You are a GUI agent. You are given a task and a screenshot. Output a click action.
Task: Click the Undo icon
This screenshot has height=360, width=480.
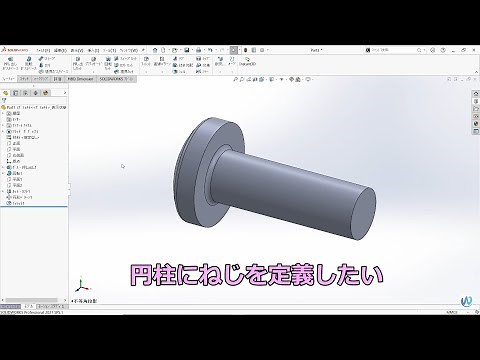[x=210, y=50]
